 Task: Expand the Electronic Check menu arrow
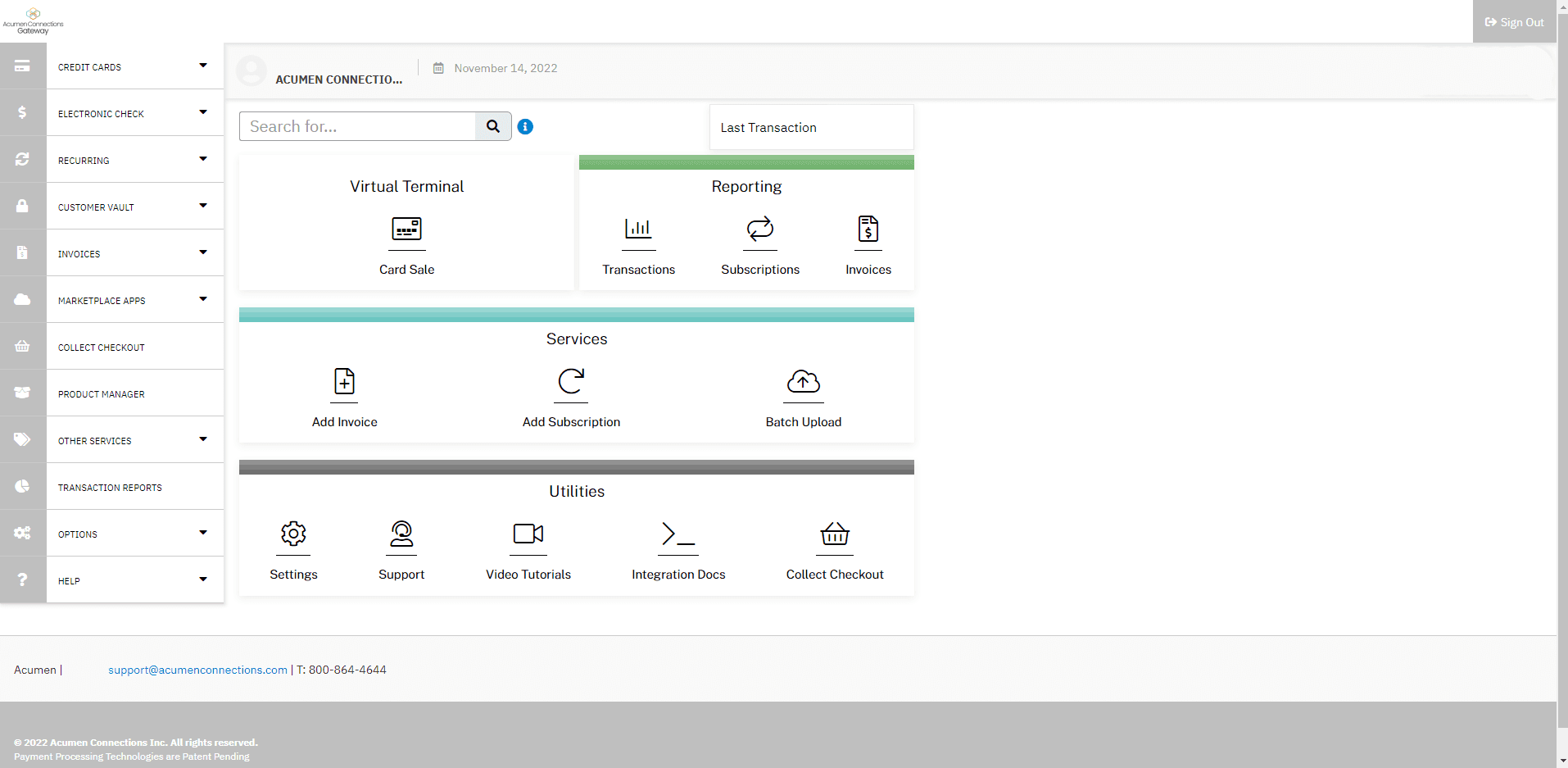[x=203, y=112]
